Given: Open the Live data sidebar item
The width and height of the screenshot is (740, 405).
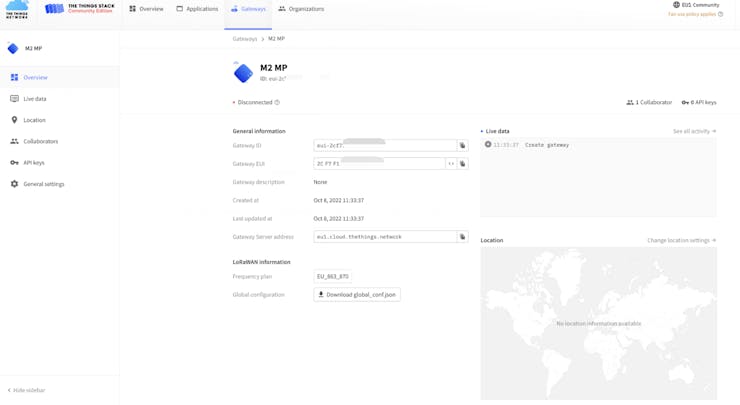Looking at the screenshot, I should [34, 99].
